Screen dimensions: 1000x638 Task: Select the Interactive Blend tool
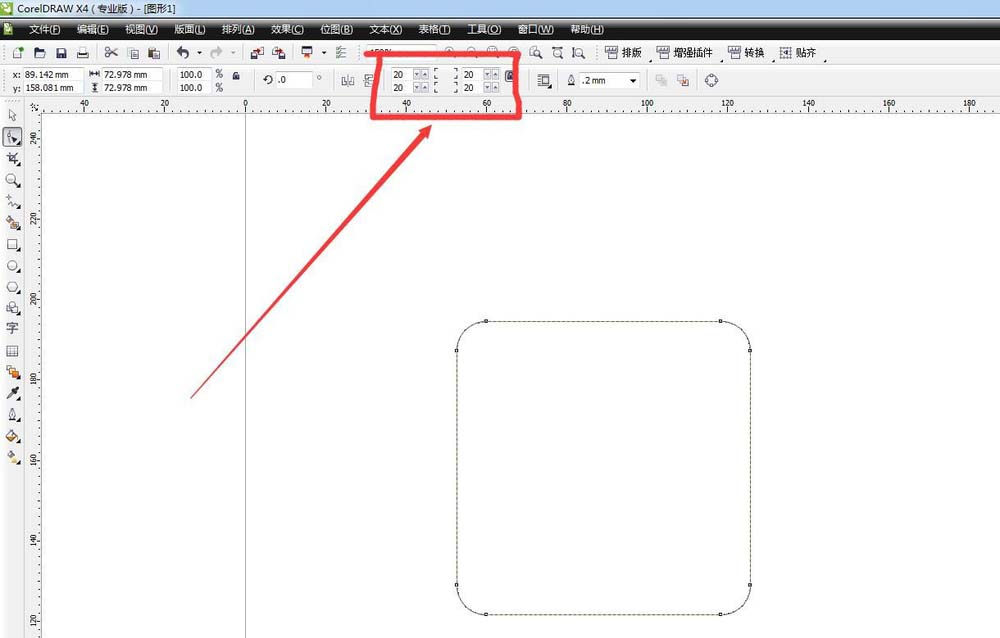tap(12, 371)
